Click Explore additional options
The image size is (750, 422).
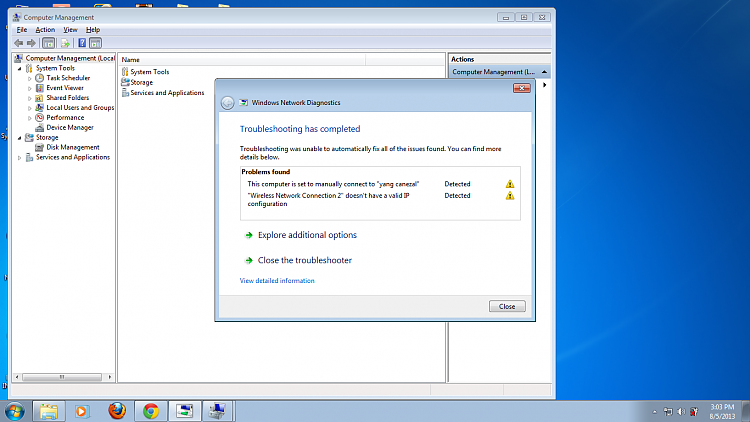tap(307, 235)
